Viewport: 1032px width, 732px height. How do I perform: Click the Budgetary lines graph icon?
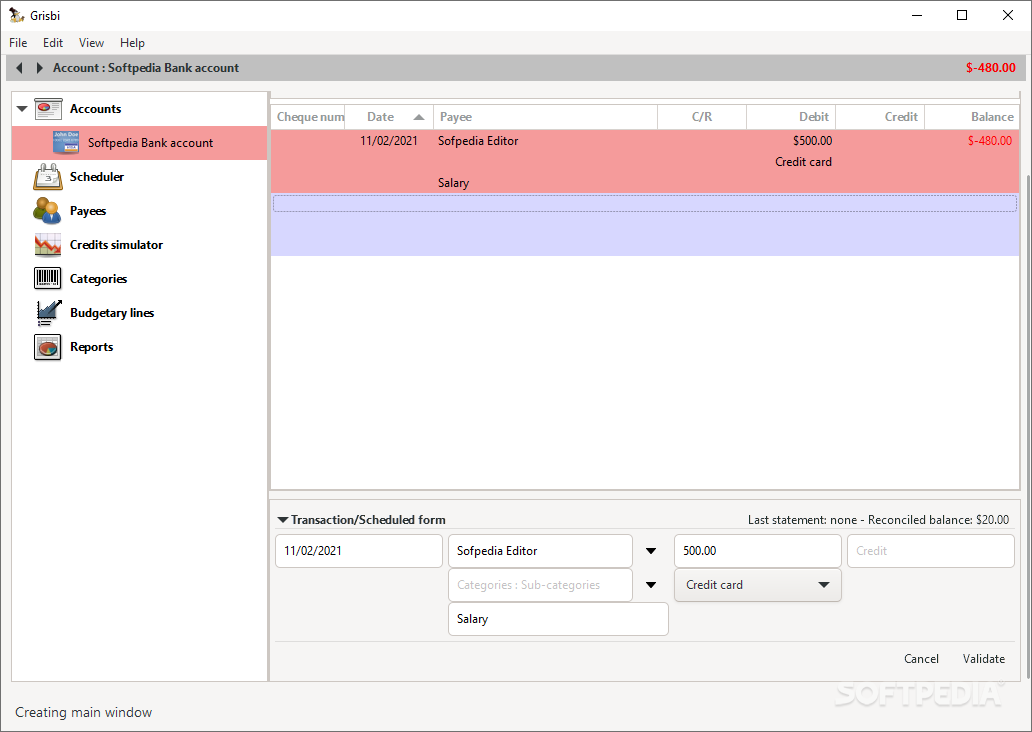49,313
